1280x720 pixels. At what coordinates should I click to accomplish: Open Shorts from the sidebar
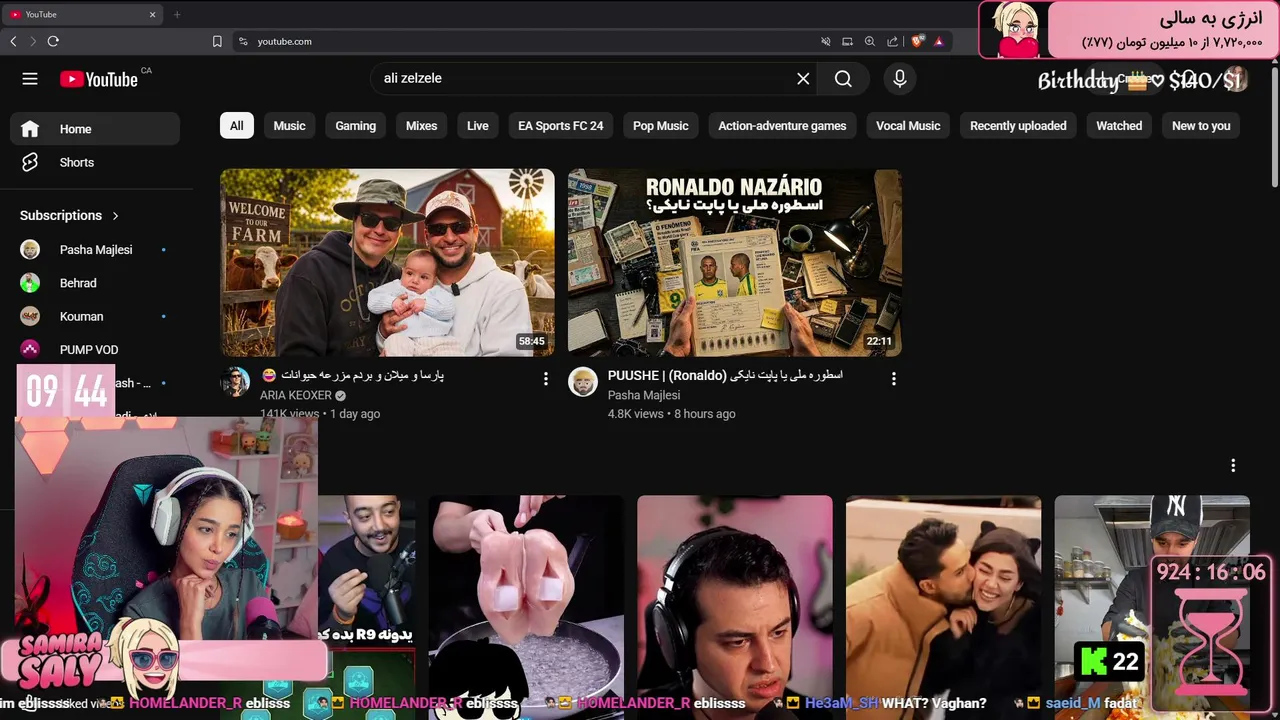[x=95, y=162]
